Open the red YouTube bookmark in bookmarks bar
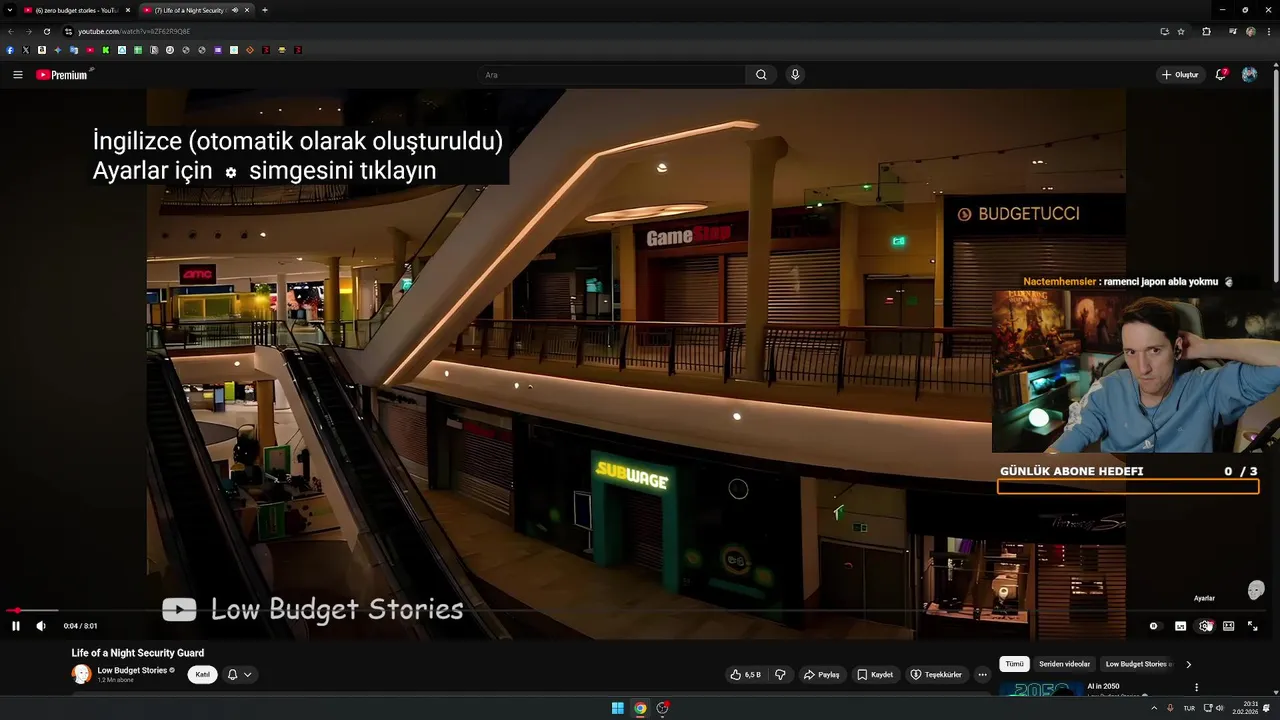The width and height of the screenshot is (1280, 720). [90, 50]
